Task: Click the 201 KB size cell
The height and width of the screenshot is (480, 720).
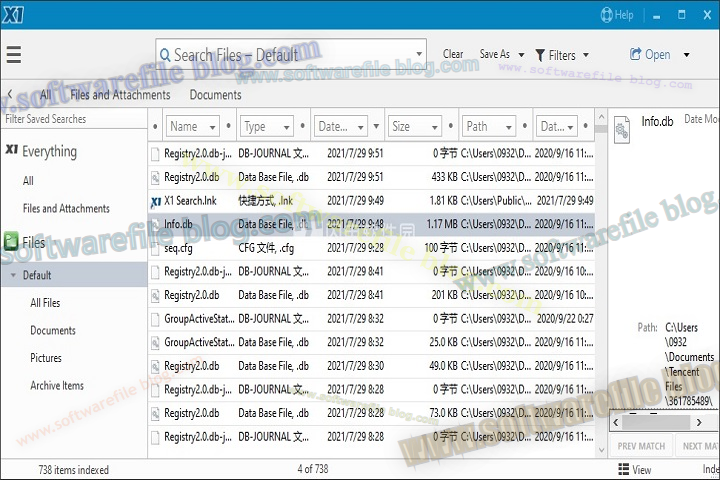Action: pos(444,295)
